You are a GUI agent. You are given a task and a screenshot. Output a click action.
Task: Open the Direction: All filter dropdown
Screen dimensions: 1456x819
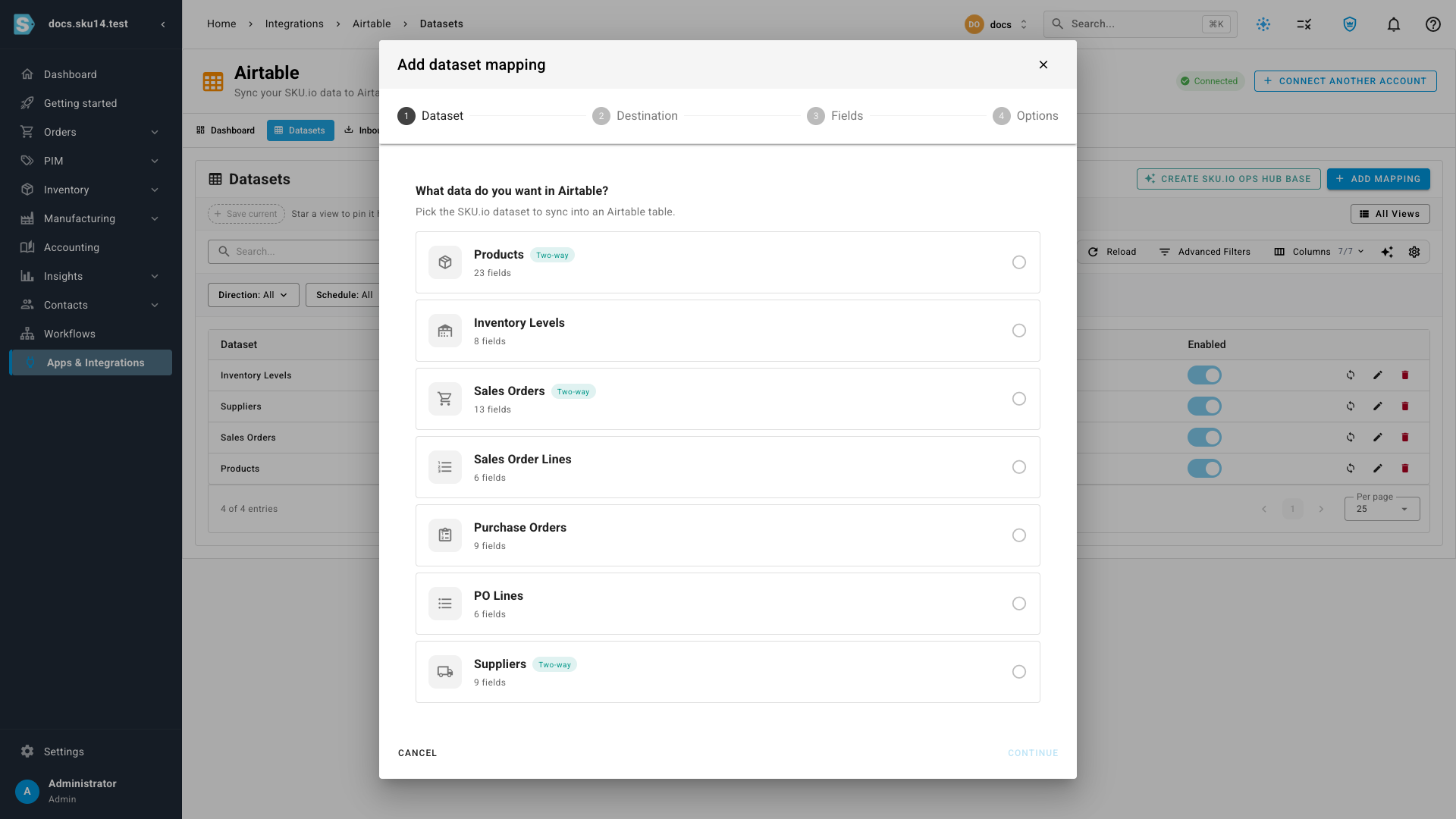253,295
